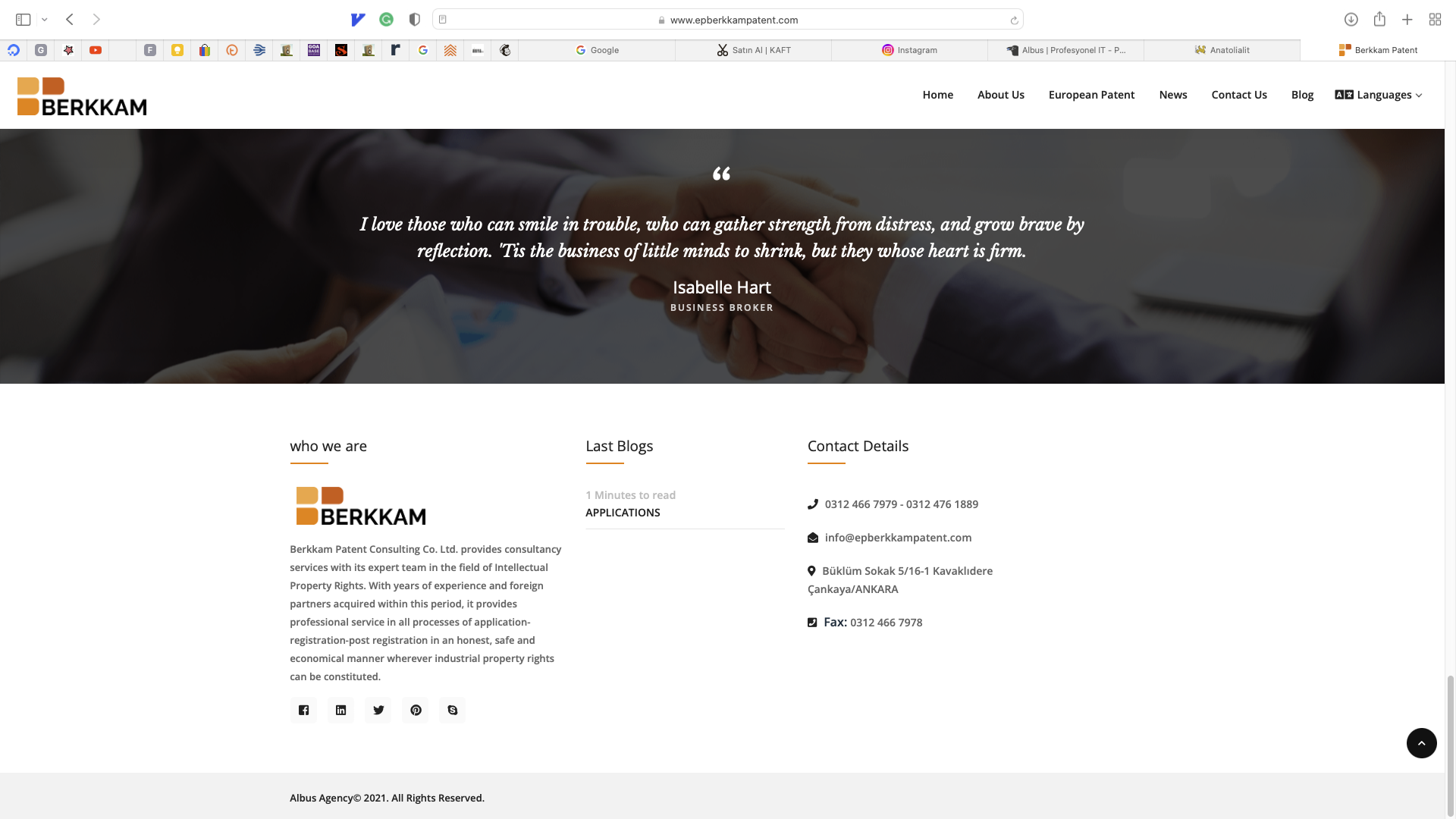Expand the Languages dropdown menu
The height and width of the screenshot is (819, 1456).
click(x=1379, y=95)
